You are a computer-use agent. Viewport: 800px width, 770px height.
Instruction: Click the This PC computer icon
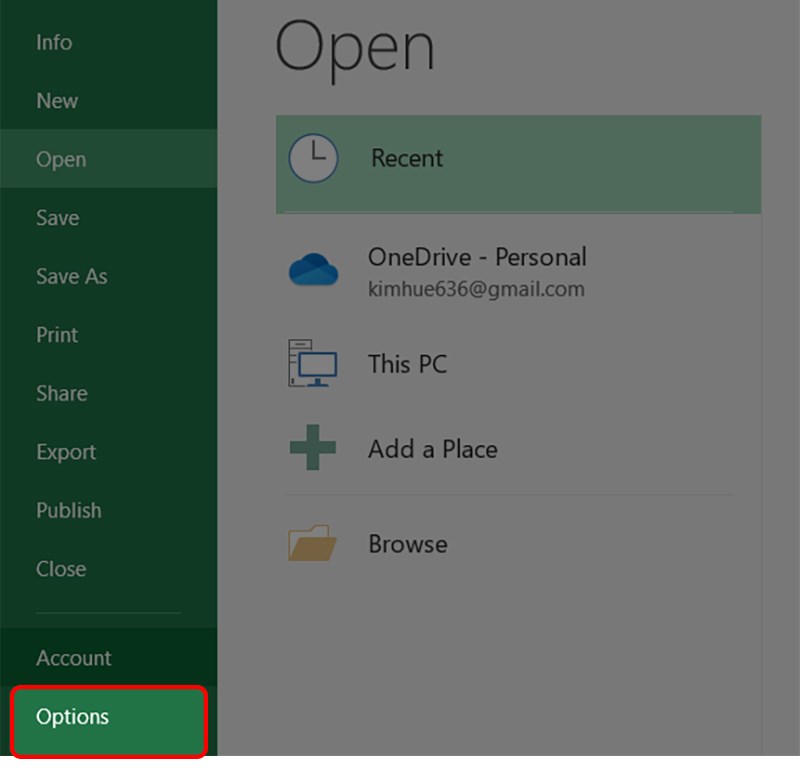coord(312,363)
